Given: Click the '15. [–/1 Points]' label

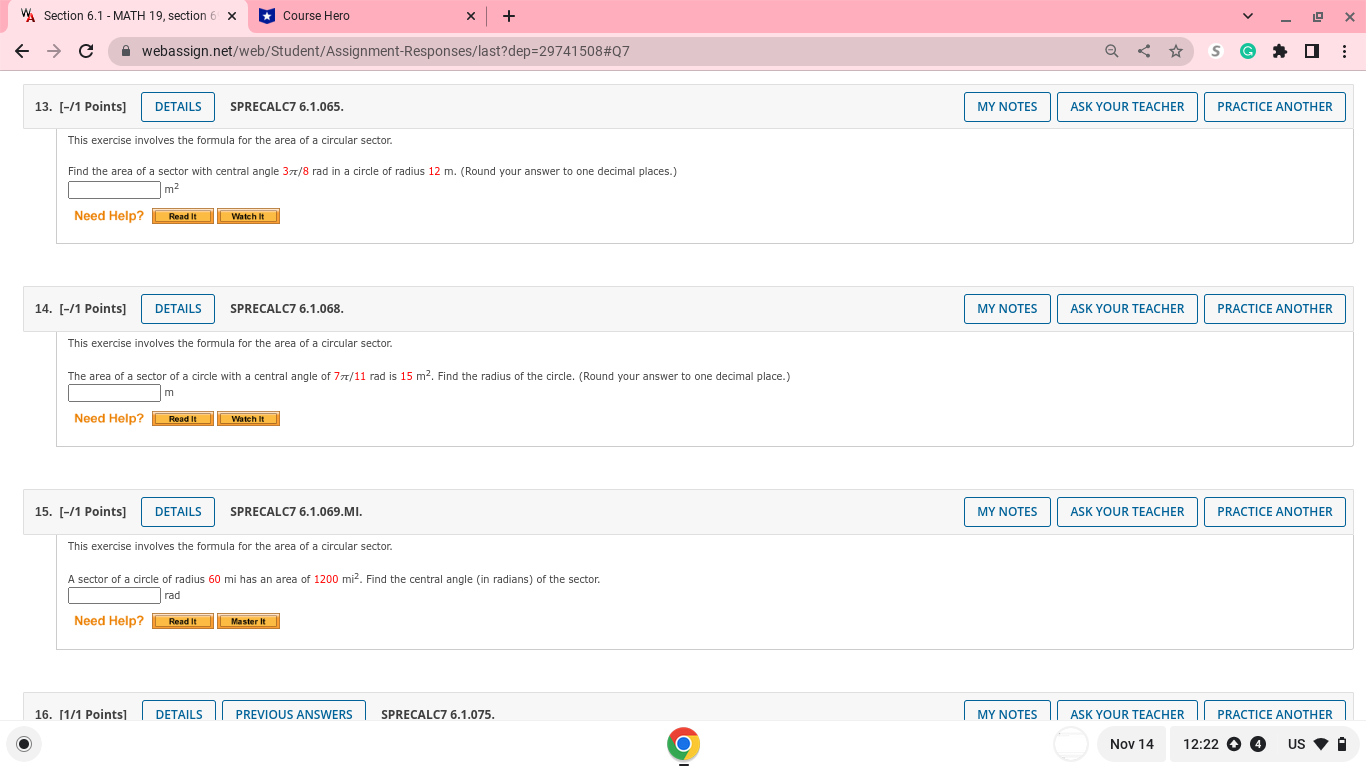Looking at the screenshot, I should pos(80,512).
